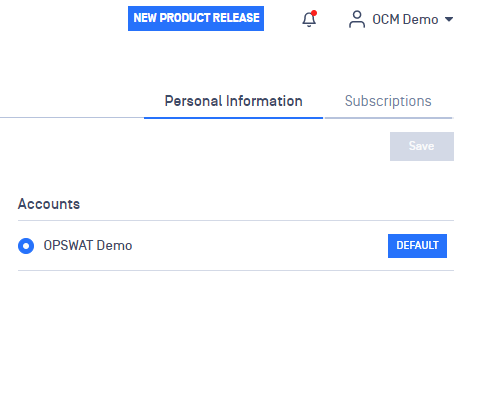Viewport: 483px width, 420px height.
Task: Select the OPSWAT Demo radio button
Action: pyautogui.click(x=26, y=246)
